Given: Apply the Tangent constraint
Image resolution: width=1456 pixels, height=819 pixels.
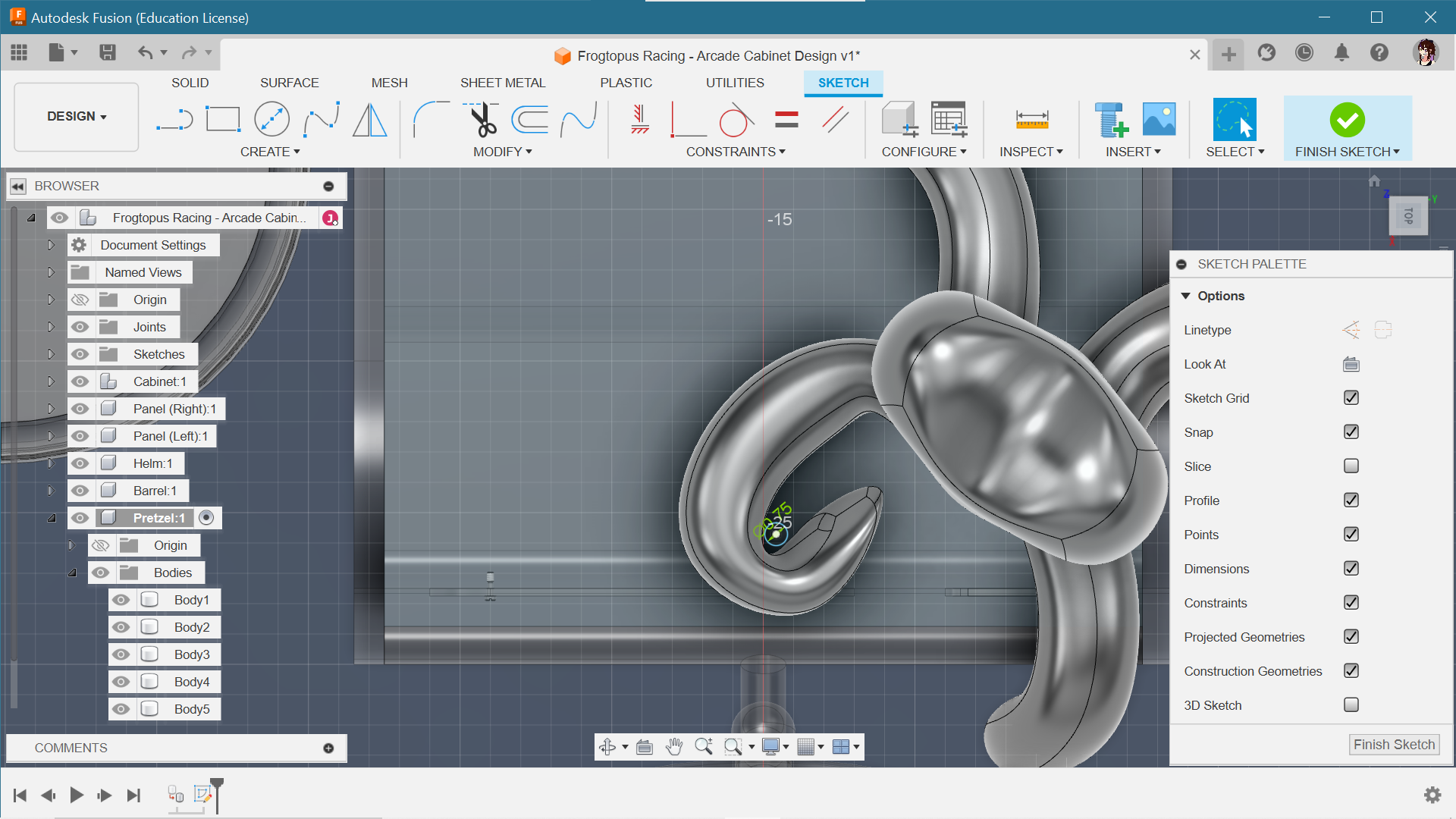Looking at the screenshot, I should (x=736, y=120).
